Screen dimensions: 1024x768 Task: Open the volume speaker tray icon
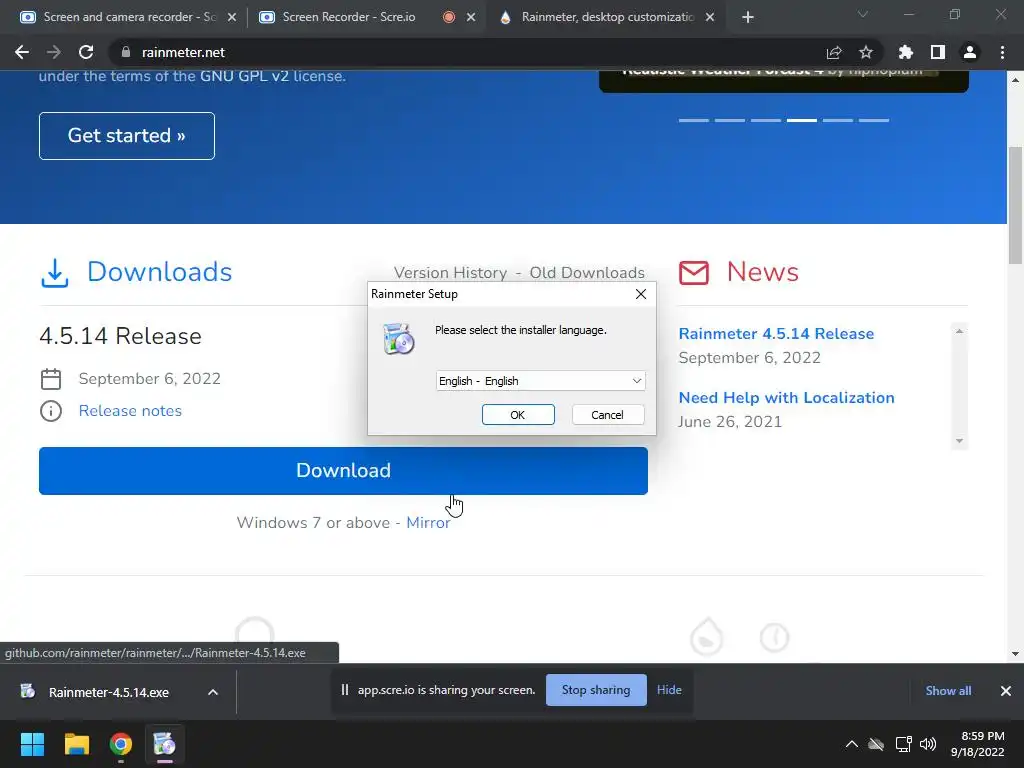coord(927,744)
